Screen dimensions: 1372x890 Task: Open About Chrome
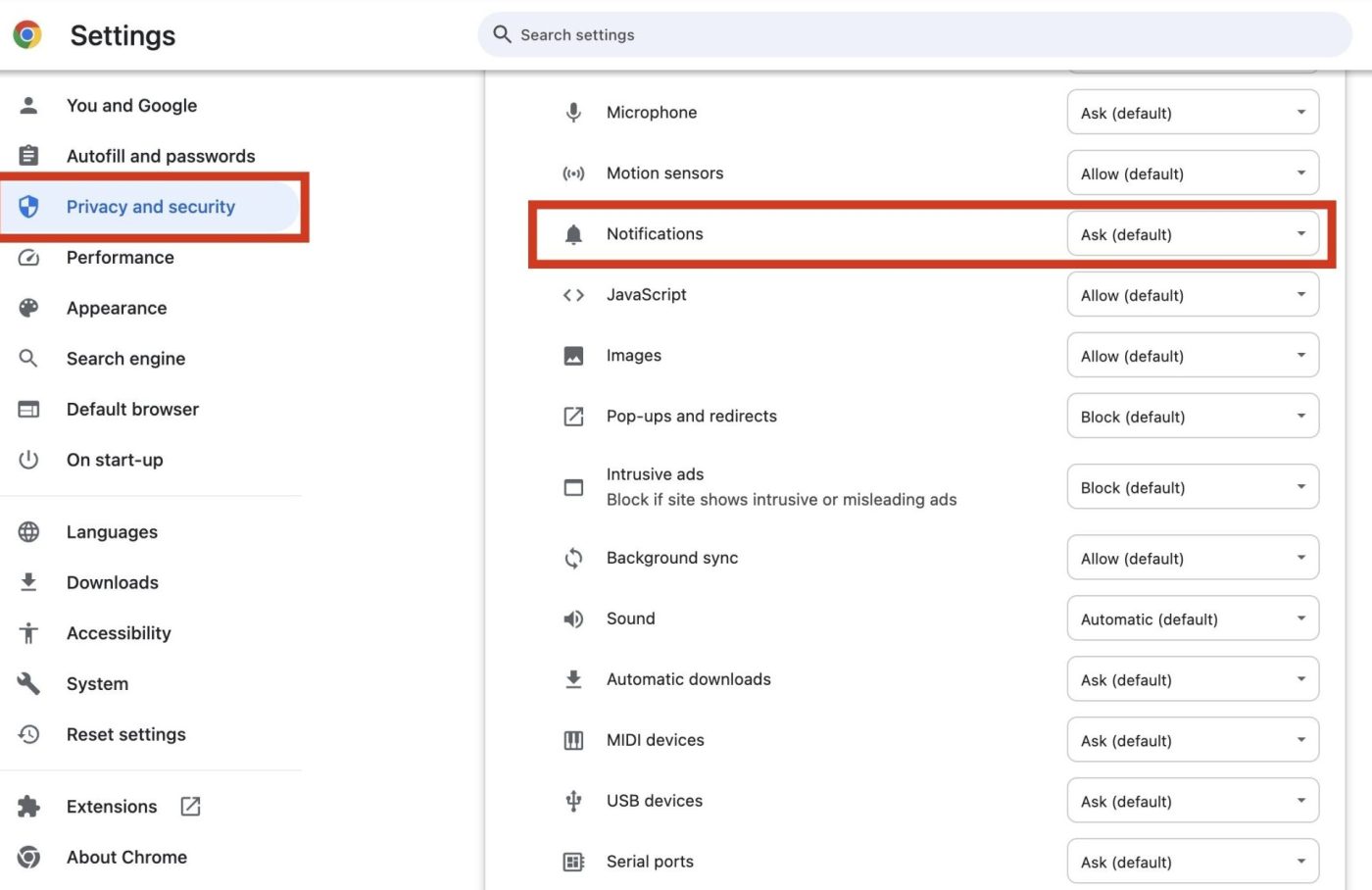[126, 857]
